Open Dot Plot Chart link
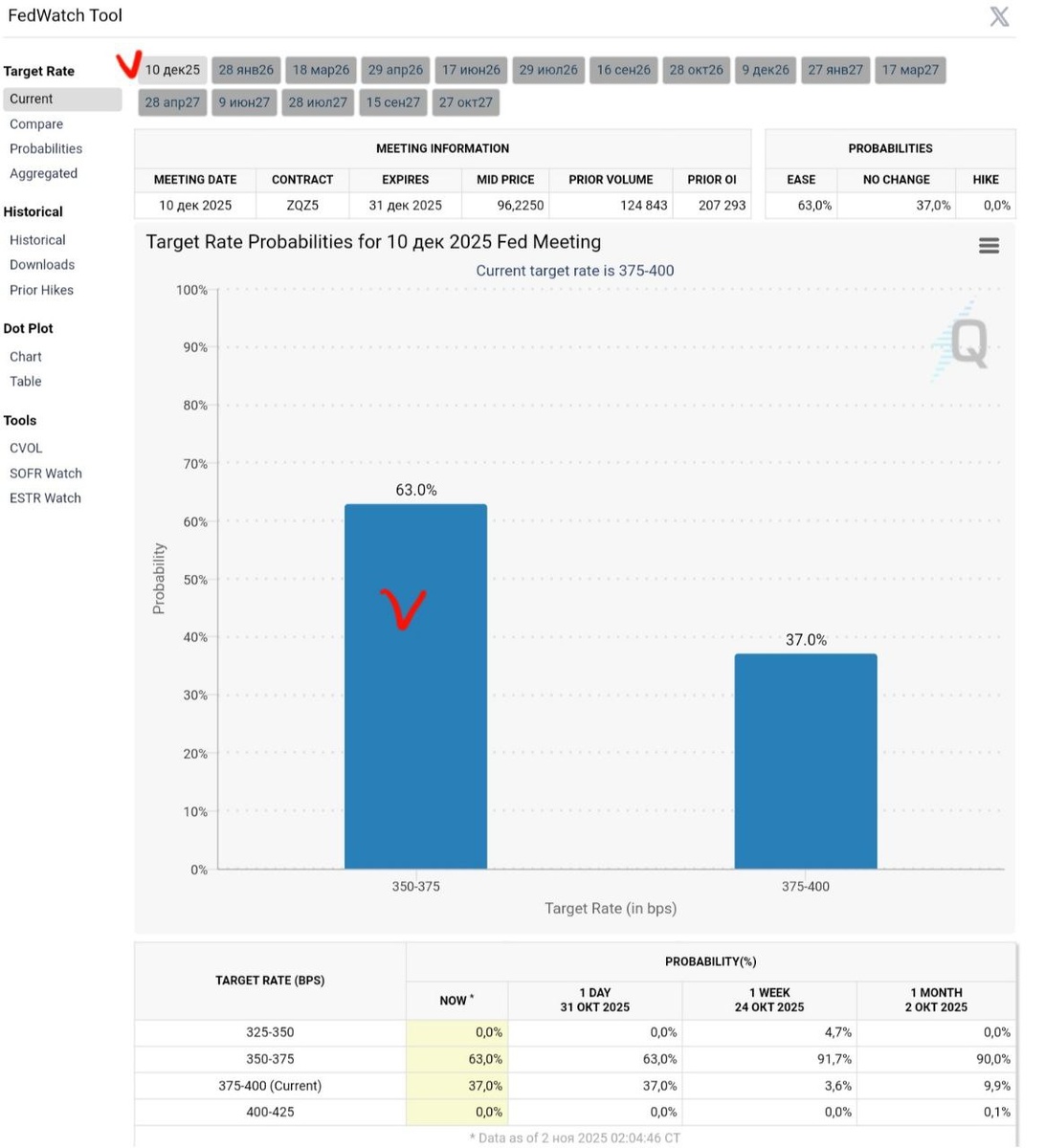1045x1148 pixels. coord(26,357)
